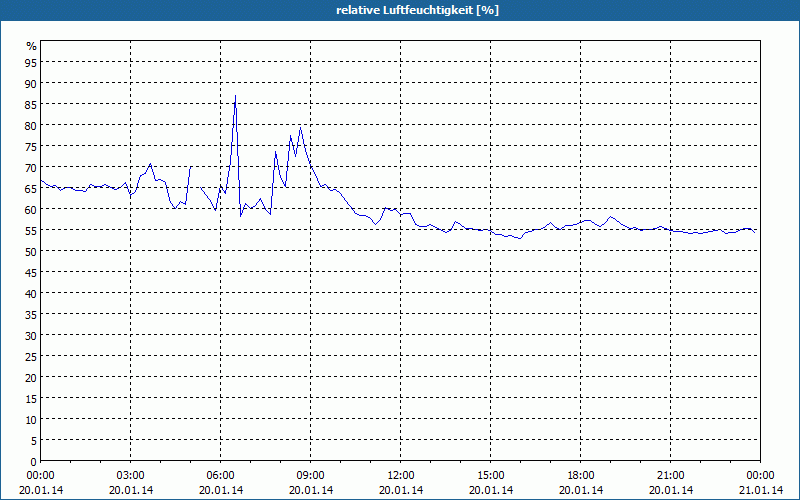The height and width of the screenshot is (500, 800).
Task: Click the humidity peak near 87% after 06:00
Action: coord(235,96)
